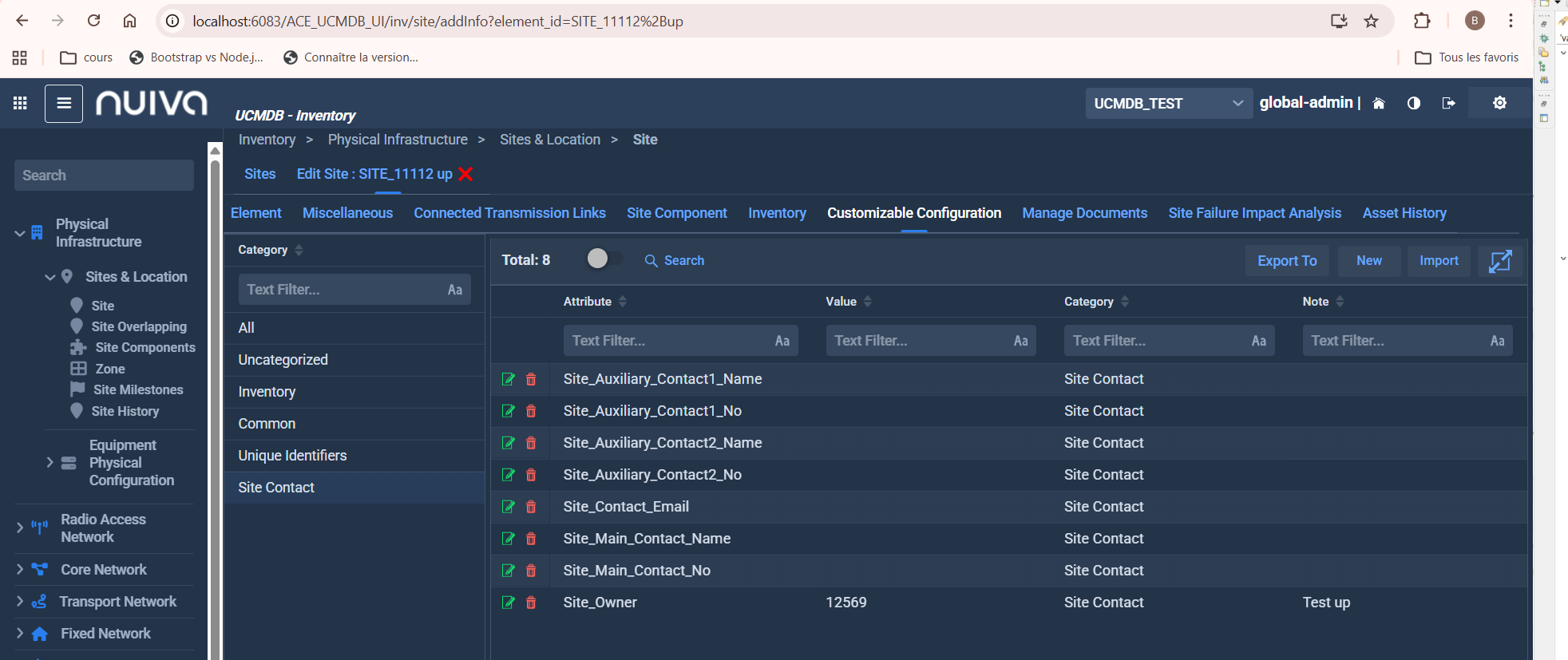The image size is (1568, 660).
Task: Click the edit icon for Site_Owner row
Action: coord(508,603)
